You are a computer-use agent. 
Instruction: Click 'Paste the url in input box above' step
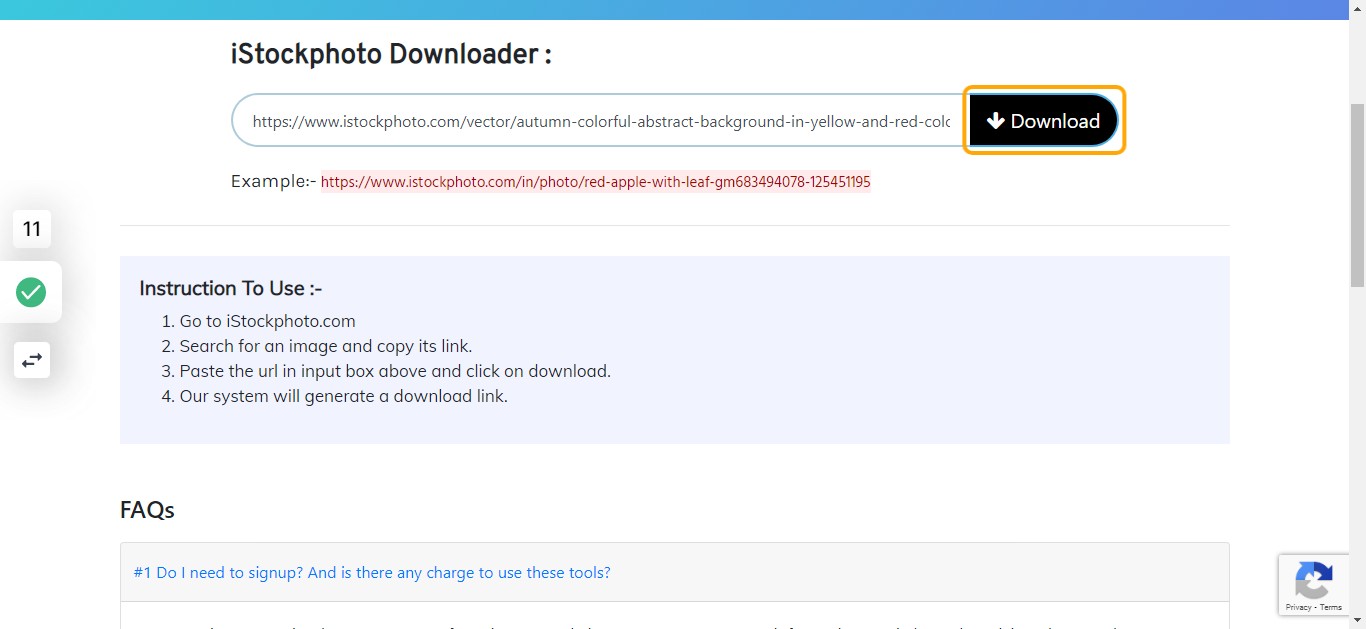click(x=395, y=371)
